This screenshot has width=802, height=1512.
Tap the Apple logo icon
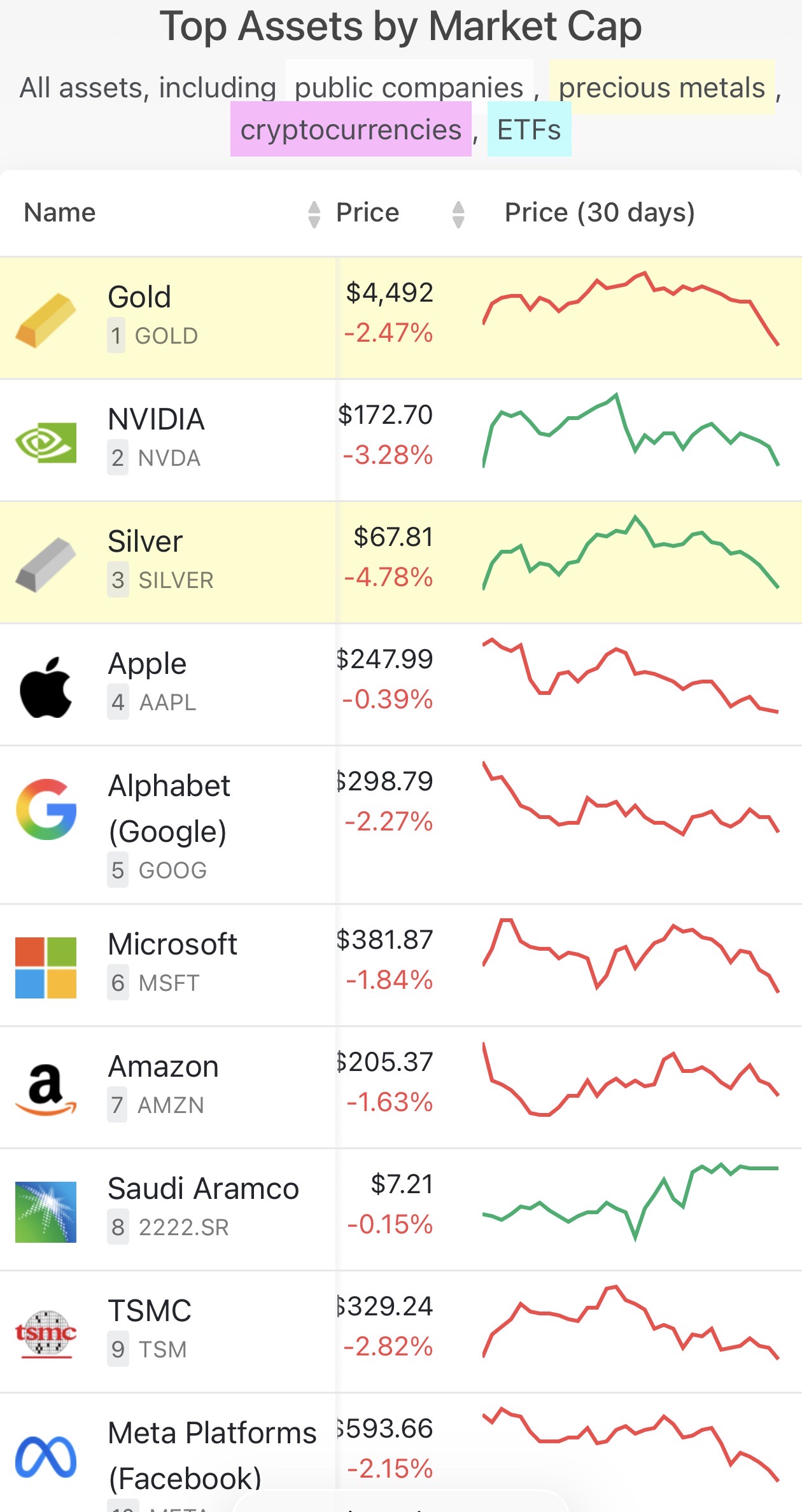coord(46,687)
